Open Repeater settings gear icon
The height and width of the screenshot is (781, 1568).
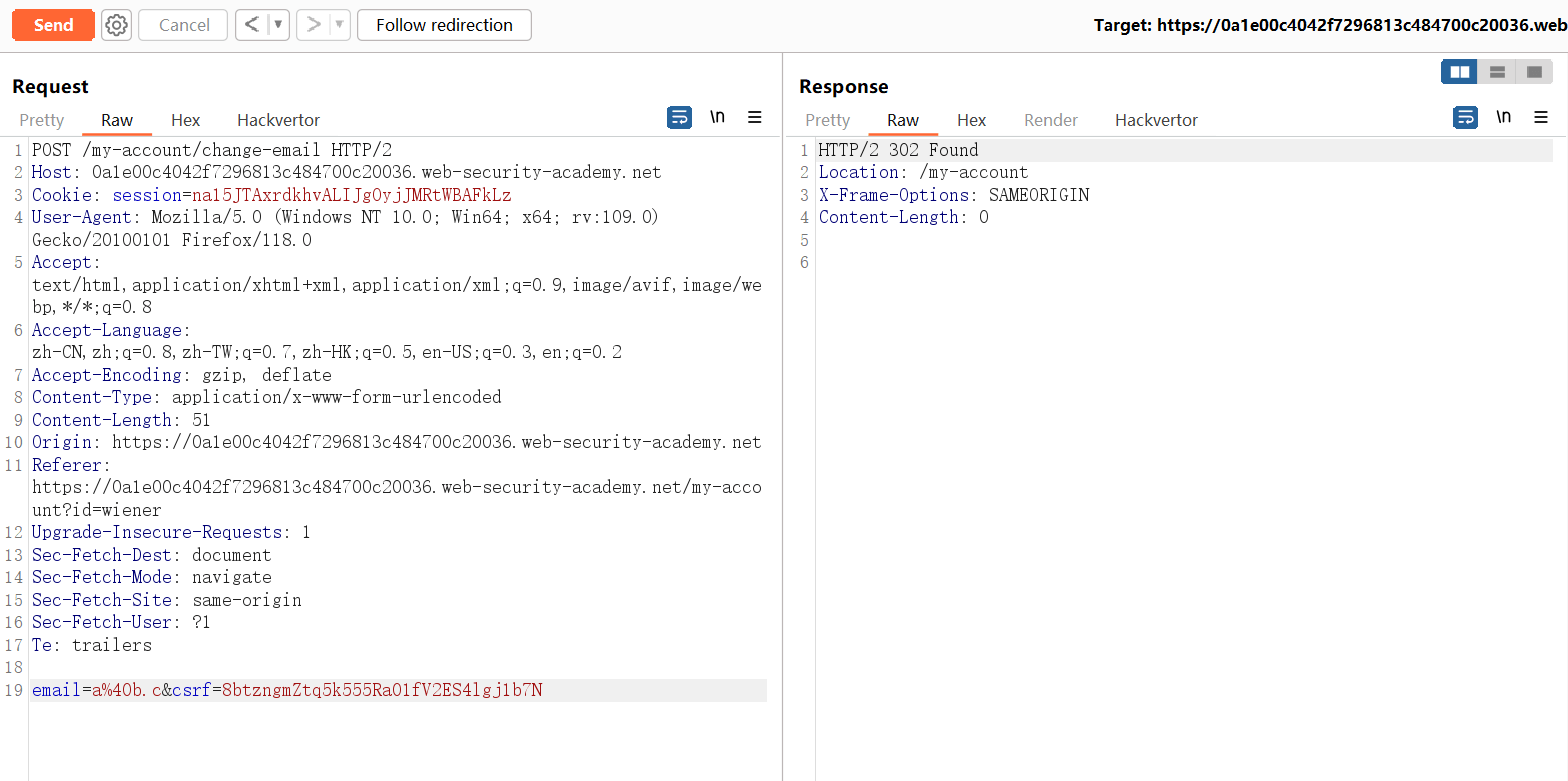117,25
